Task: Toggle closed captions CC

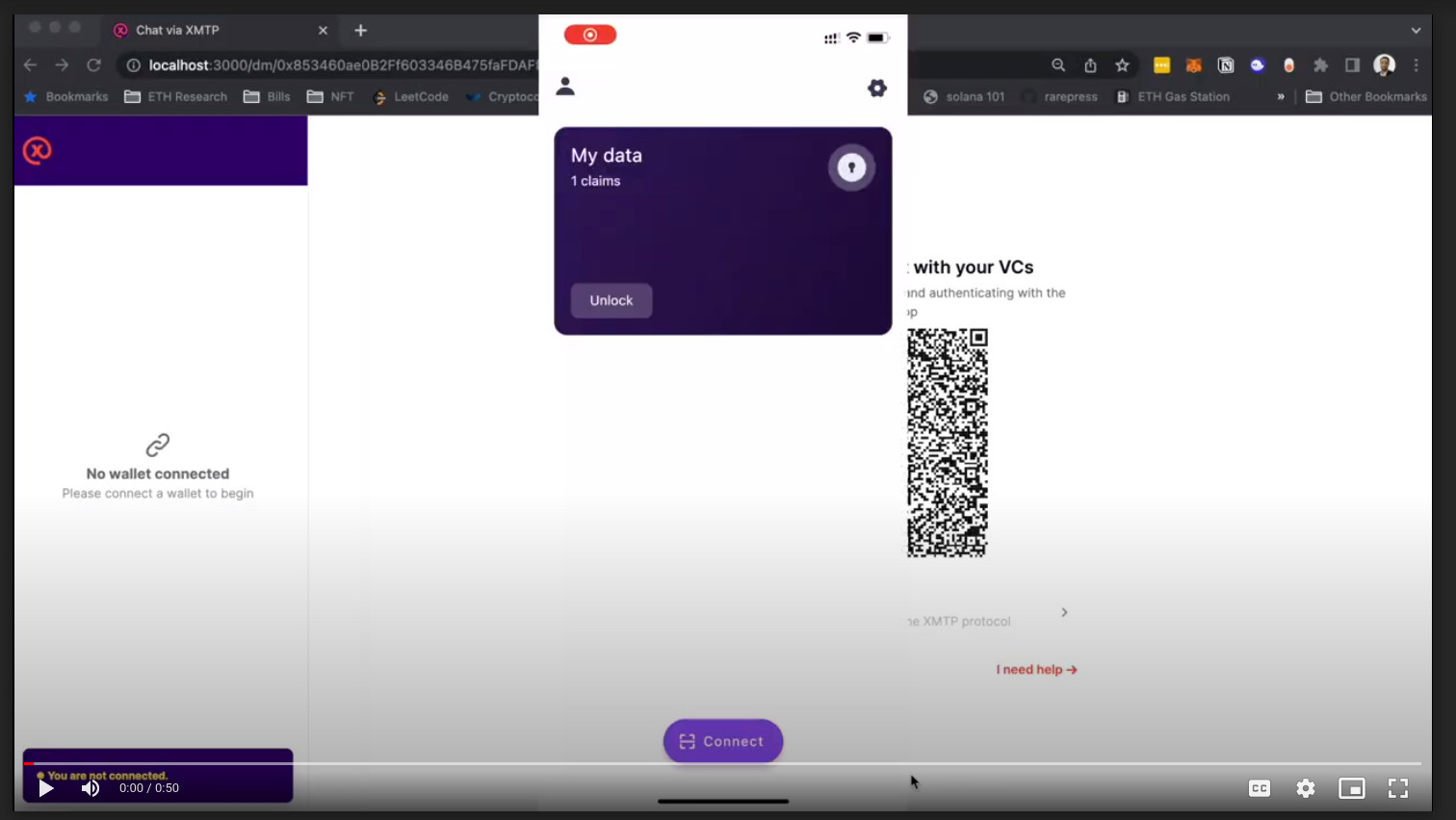Action: click(1259, 788)
